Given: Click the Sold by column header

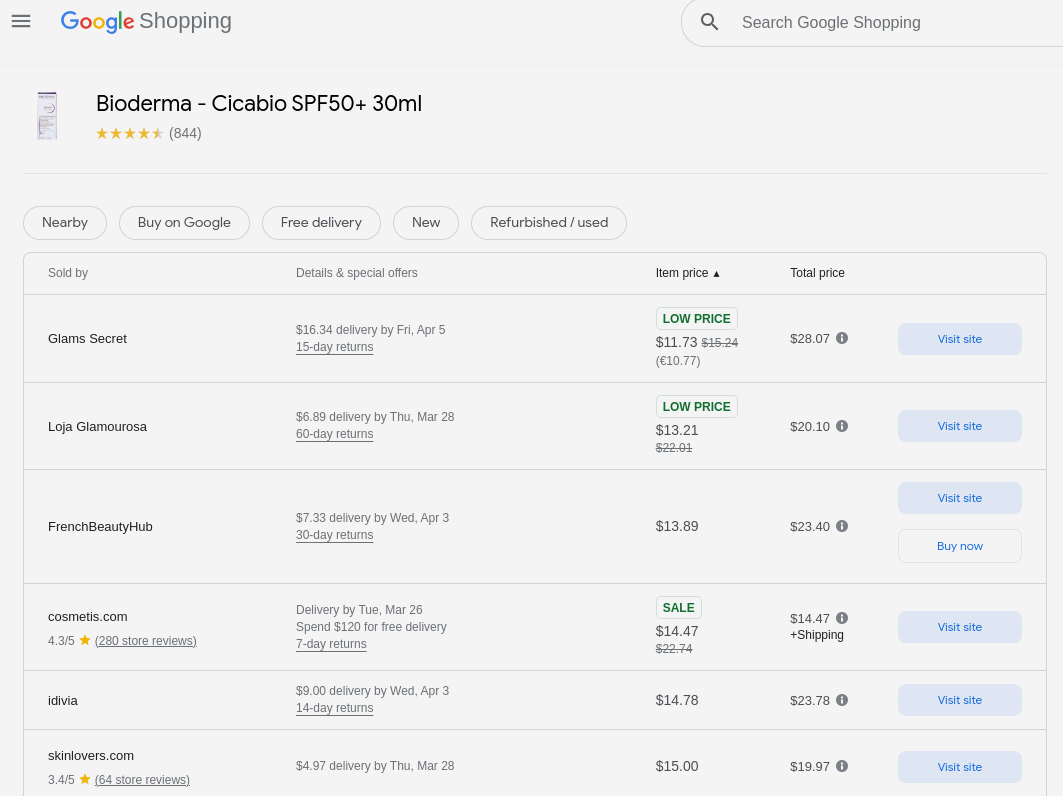Looking at the screenshot, I should 68,273.
